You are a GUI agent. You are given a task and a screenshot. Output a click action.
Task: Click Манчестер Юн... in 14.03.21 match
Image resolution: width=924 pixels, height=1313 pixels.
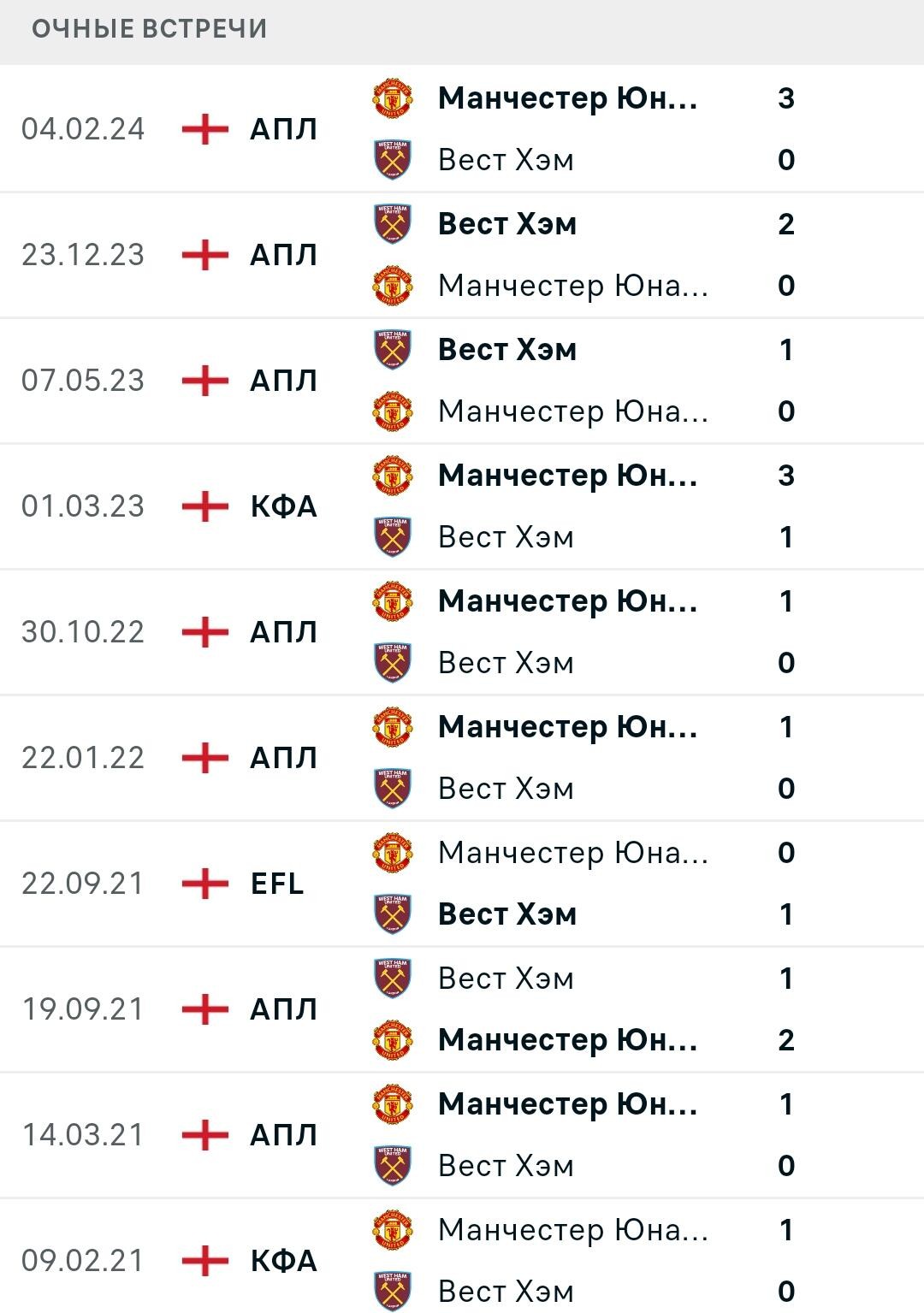(x=568, y=1104)
